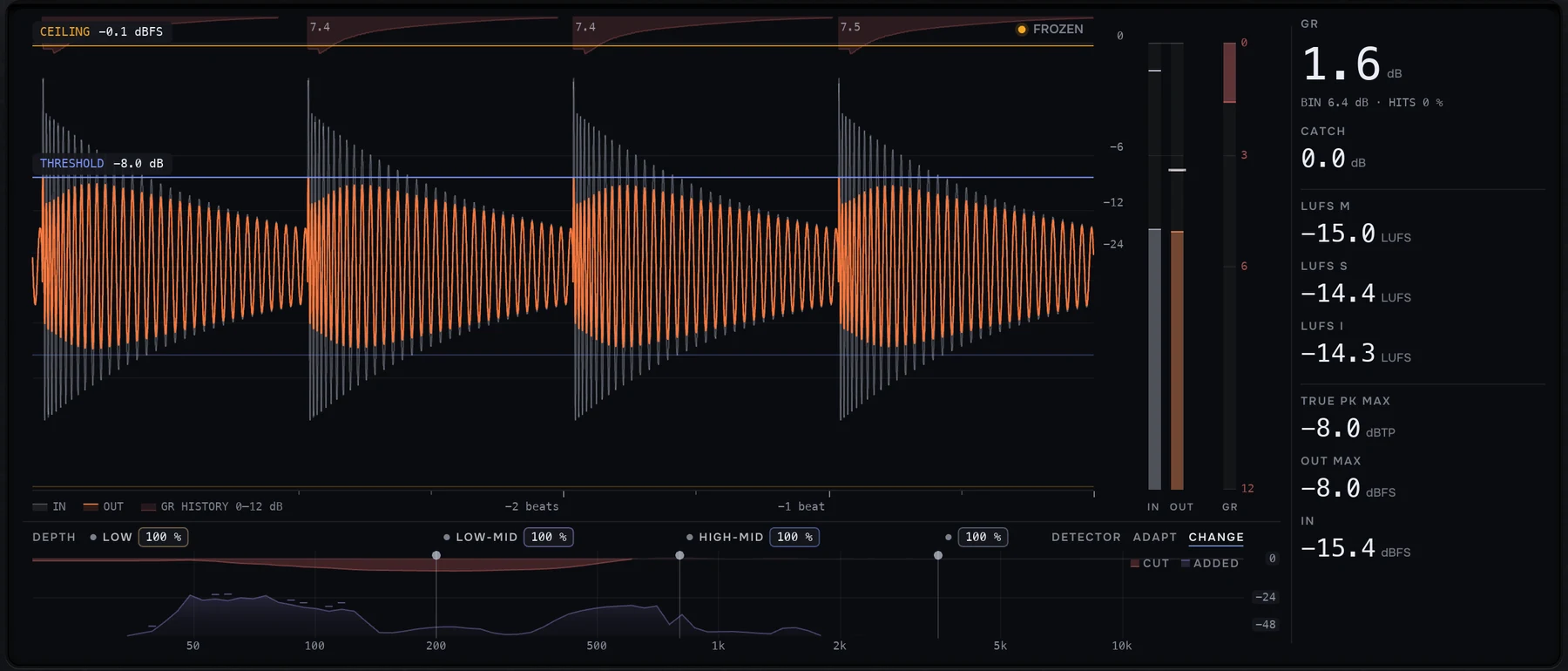Click the -2 beats timeline label
Image resolution: width=1568 pixels, height=671 pixels.
(531, 507)
